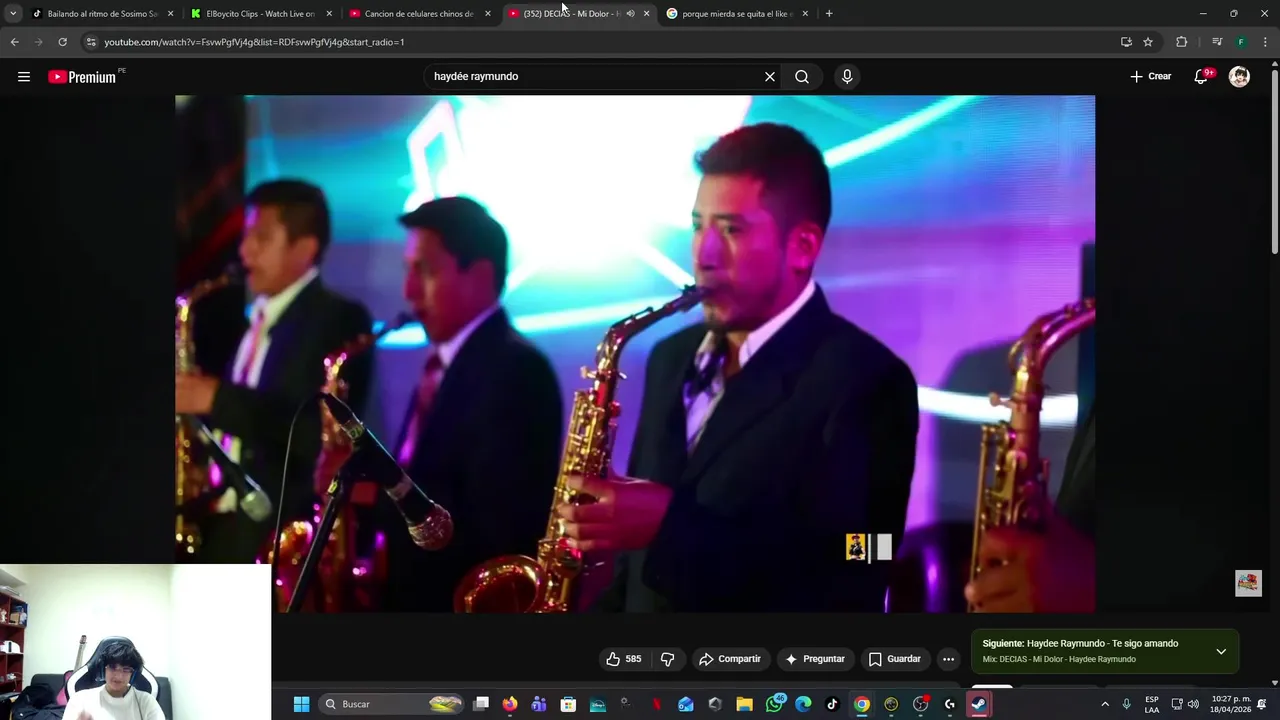Open the YouTube guide hamburger menu
Viewport: 1280px width, 720px height.
(24, 77)
